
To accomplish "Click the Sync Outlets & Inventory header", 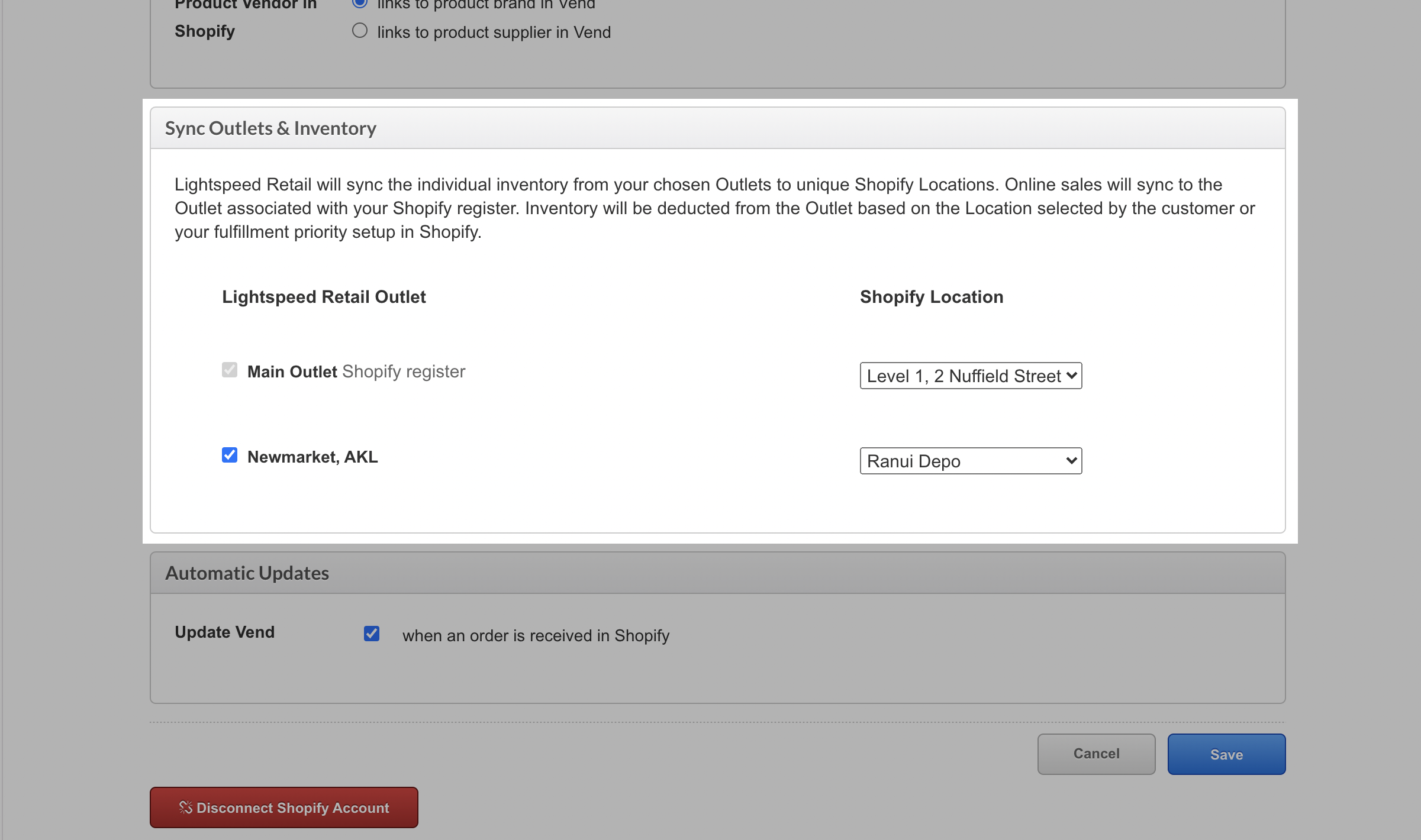I will click(270, 128).
